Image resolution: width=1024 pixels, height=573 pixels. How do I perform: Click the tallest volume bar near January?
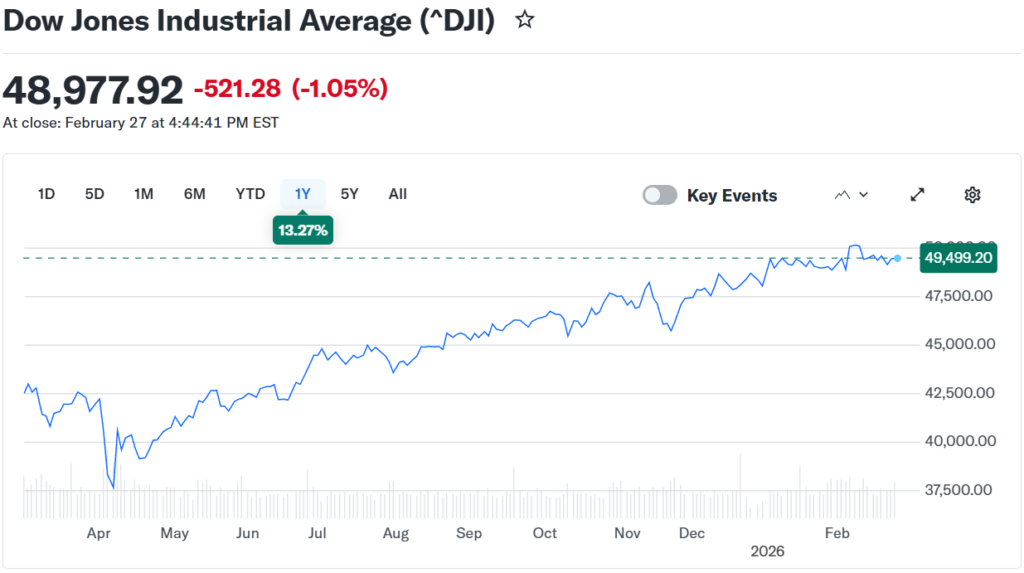point(740,472)
